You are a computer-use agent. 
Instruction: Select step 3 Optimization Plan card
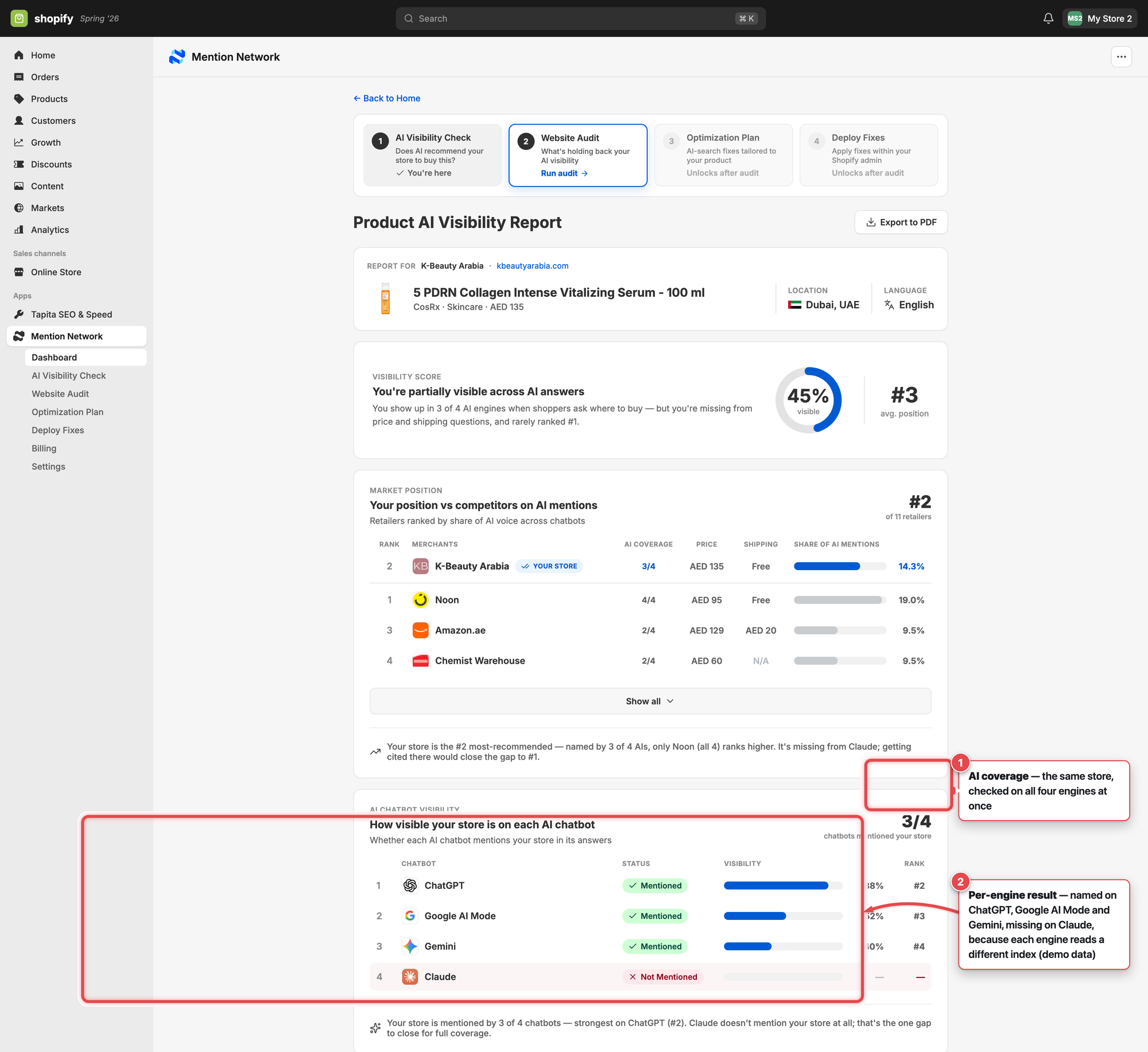723,155
